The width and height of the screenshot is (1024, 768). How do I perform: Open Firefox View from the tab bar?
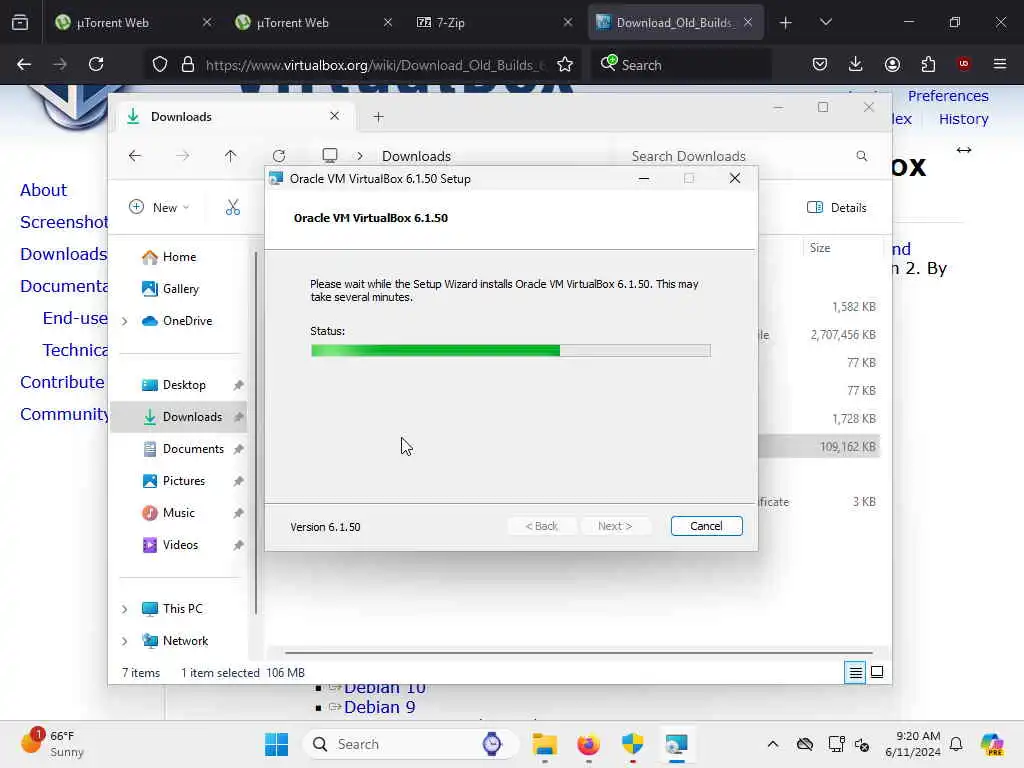click(x=20, y=22)
